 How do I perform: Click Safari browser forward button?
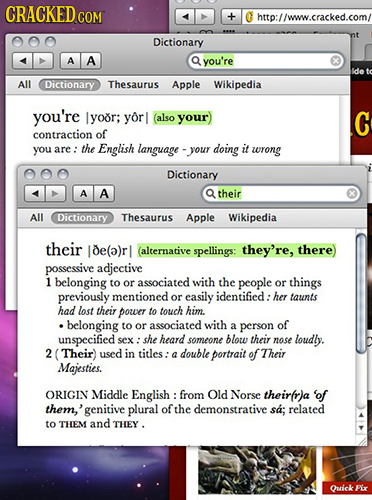click(205, 16)
